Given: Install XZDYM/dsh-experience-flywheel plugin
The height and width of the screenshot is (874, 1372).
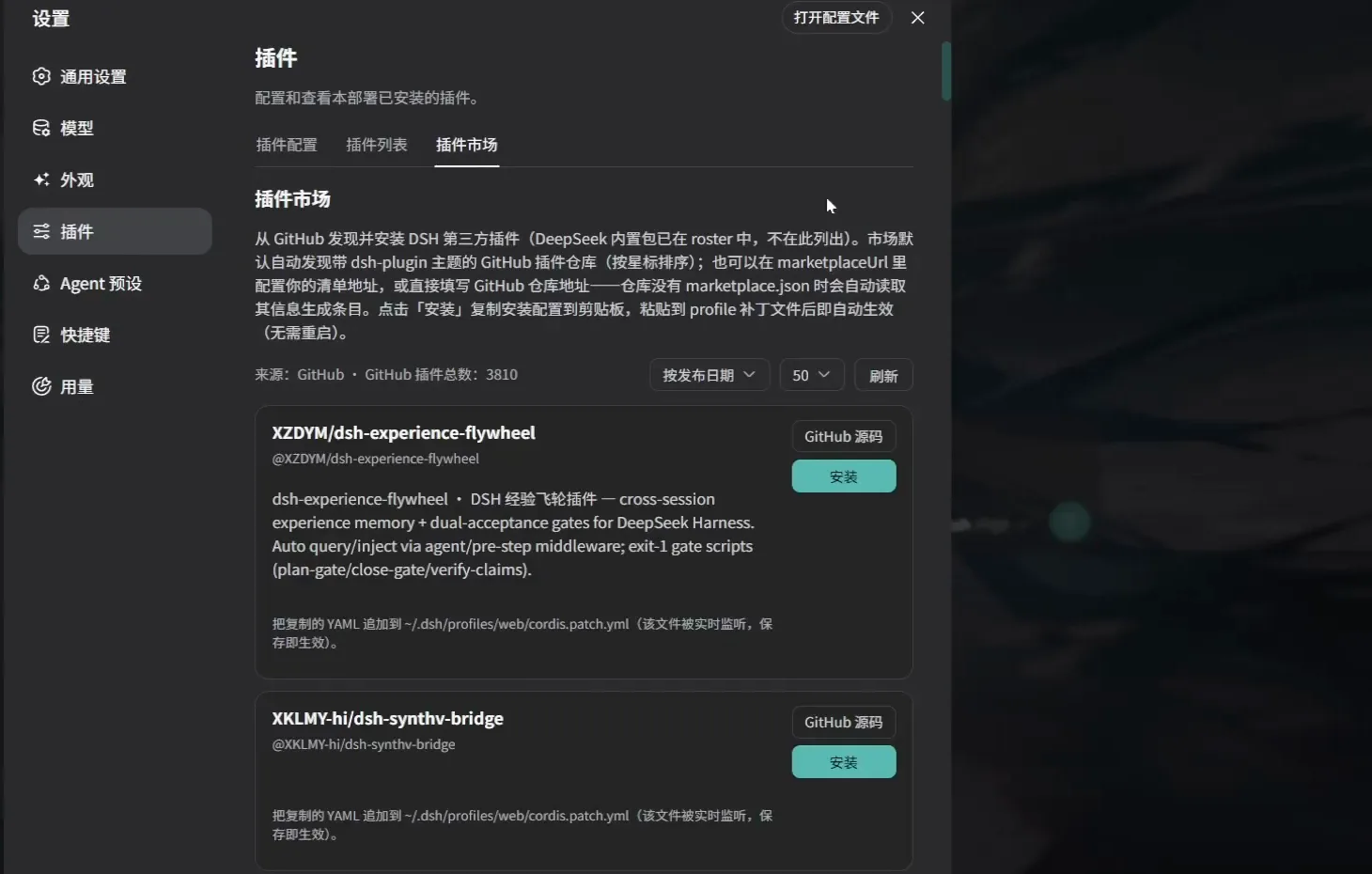Looking at the screenshot, I should coord(844,476).
